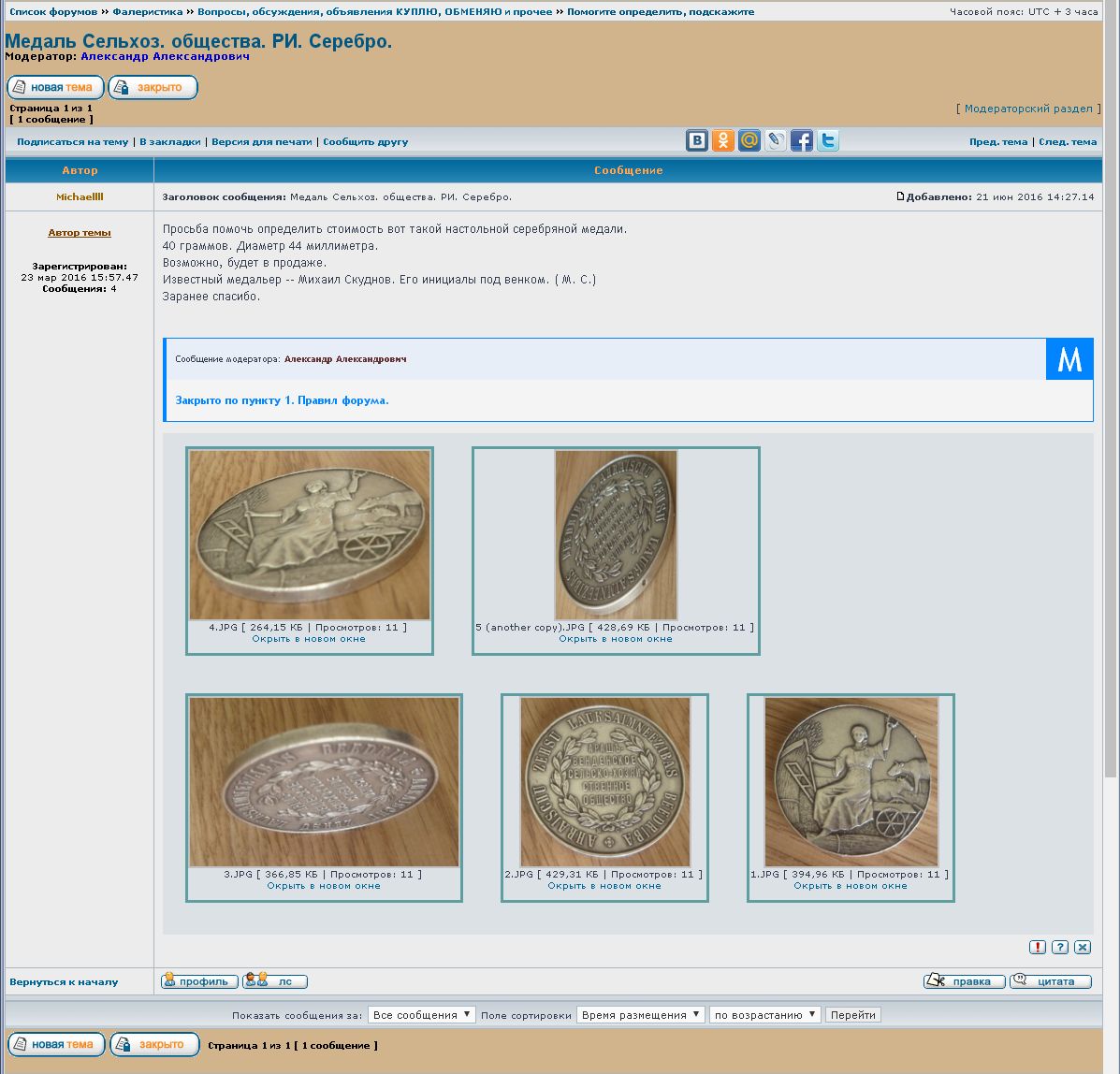The image size is (1120, 1074).
Task: Go to 'Список форумов' breadcrumb
Action: 53,12
